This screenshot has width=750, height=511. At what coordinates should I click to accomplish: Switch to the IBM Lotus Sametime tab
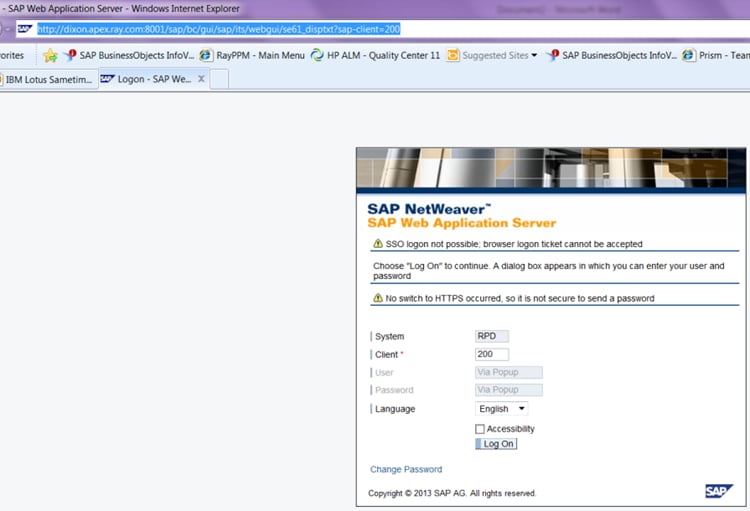49,79
